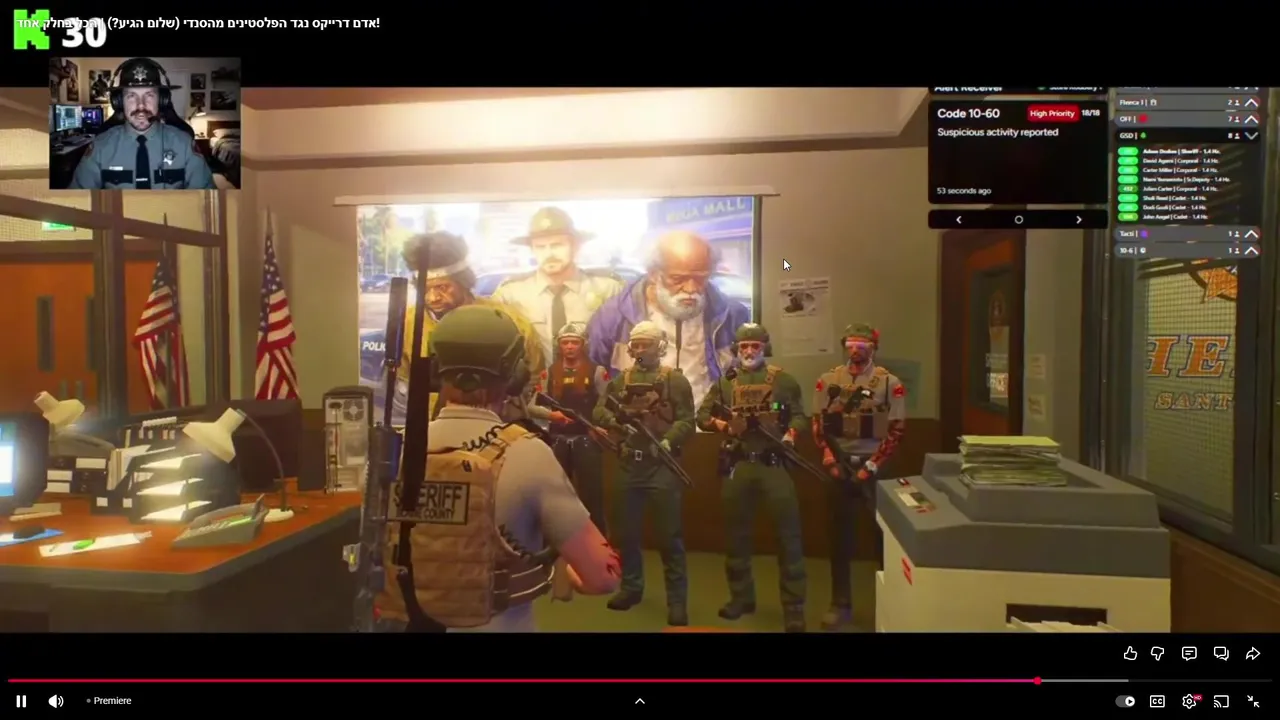Mute the video with the speaker icon
Image resolution: width=1280 pixels, height=720 pixels.
point(56,701)
